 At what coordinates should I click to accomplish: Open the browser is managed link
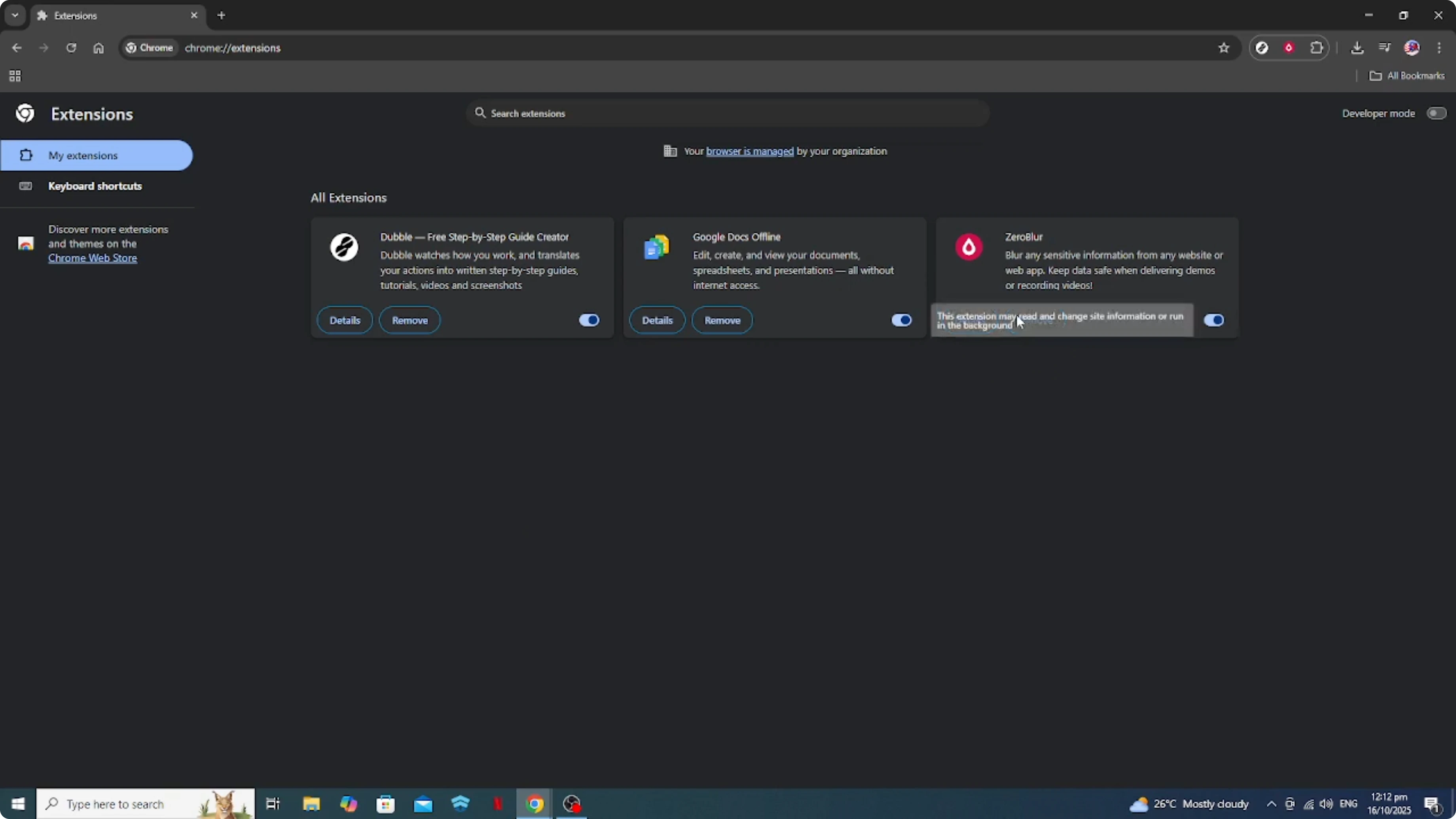point(749,151)
